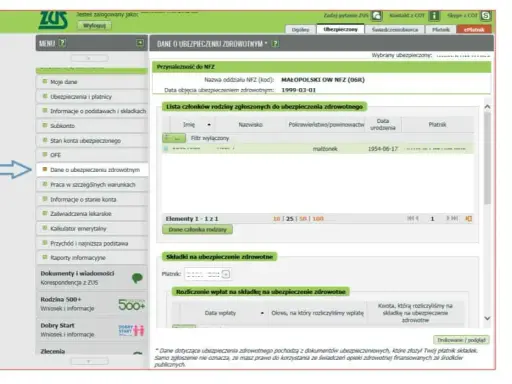Switch to the Ubezpieczony tab
This screenshot has height=384, width=512.
pos(340,29)
